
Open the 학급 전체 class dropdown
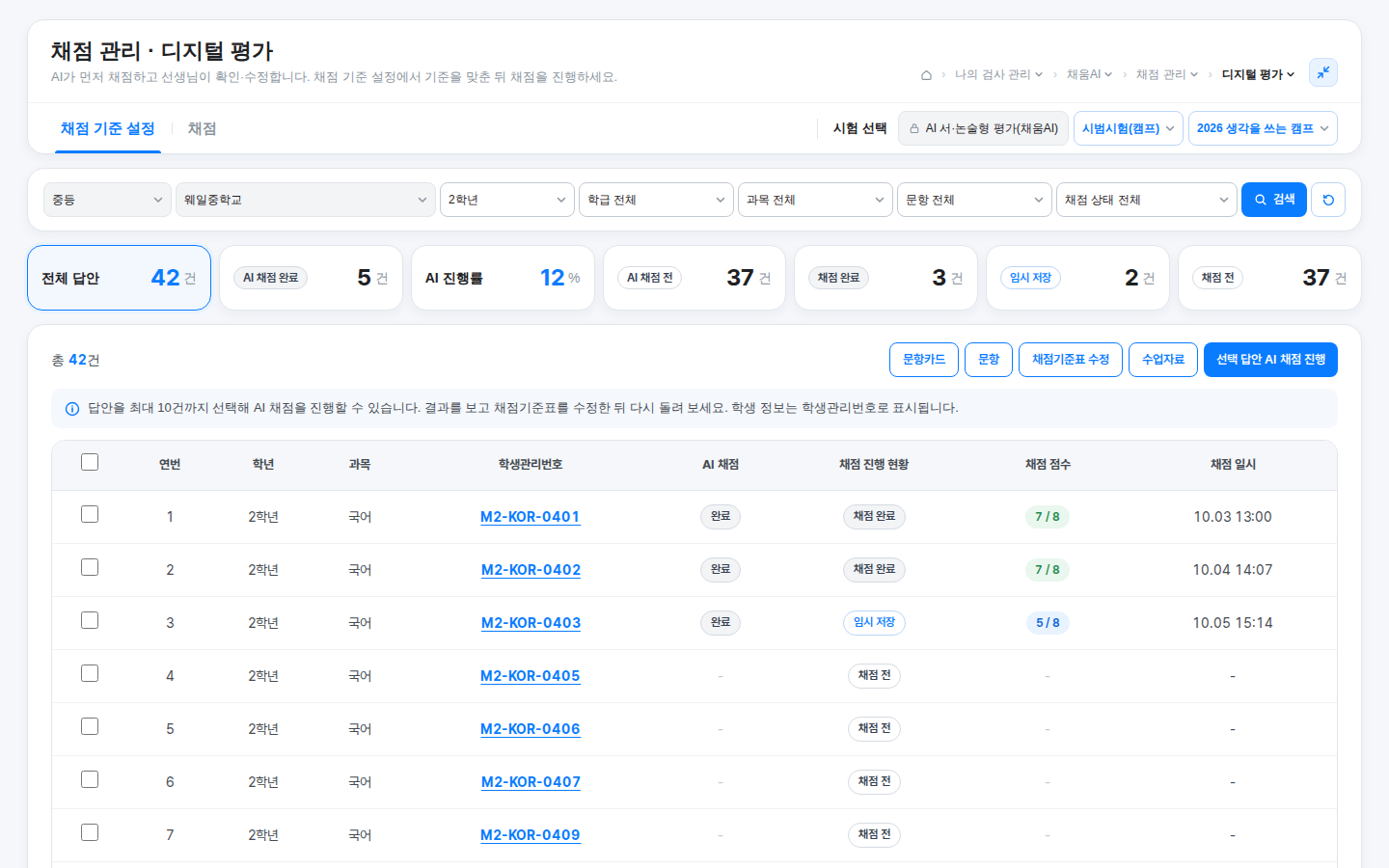(656, 200)
